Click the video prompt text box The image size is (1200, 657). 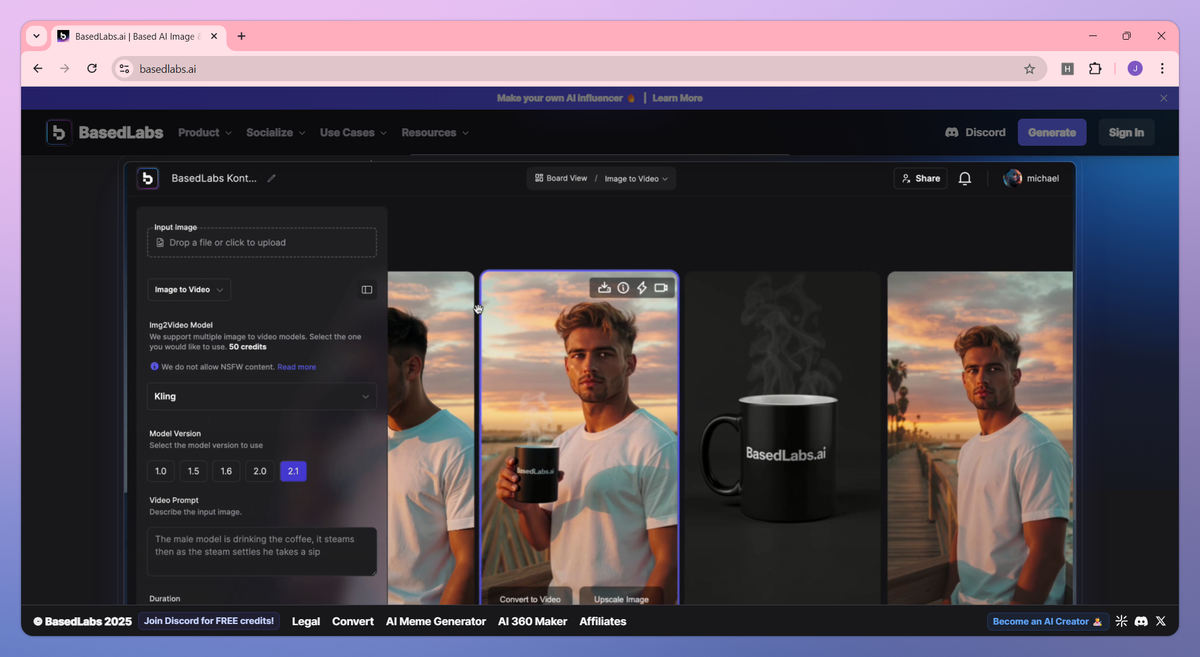[x=262, y=551]
